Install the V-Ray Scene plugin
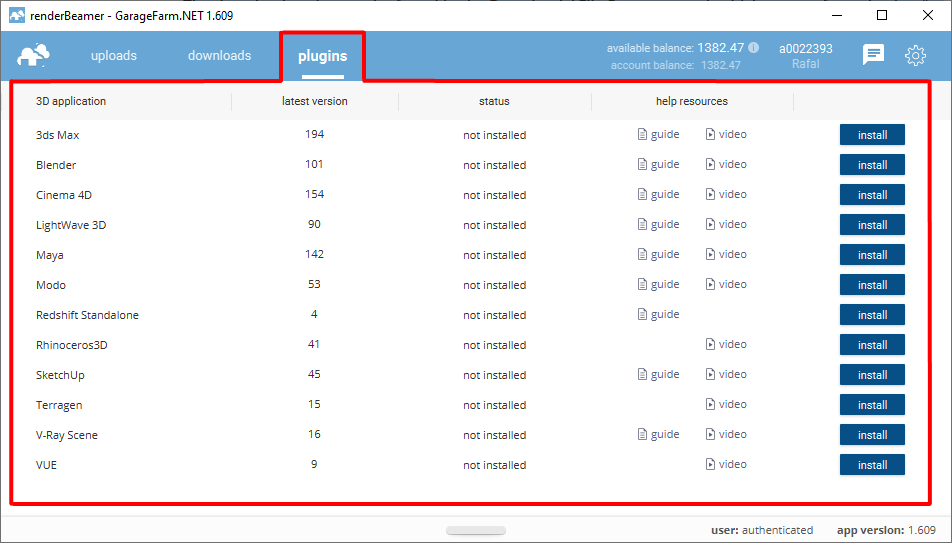 872,435
